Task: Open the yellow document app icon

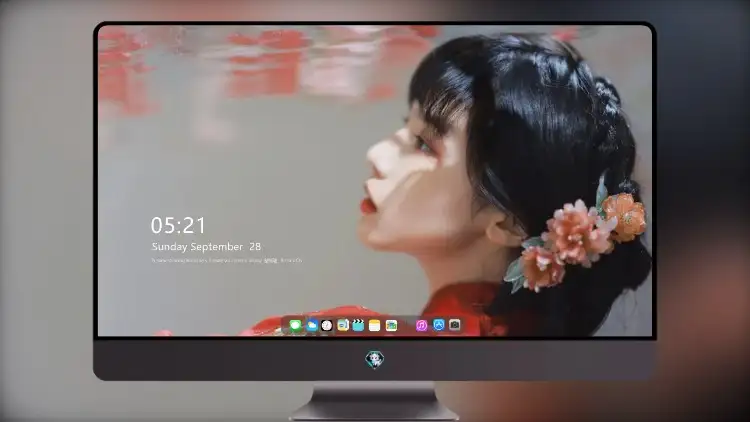Action: (342, 325)
